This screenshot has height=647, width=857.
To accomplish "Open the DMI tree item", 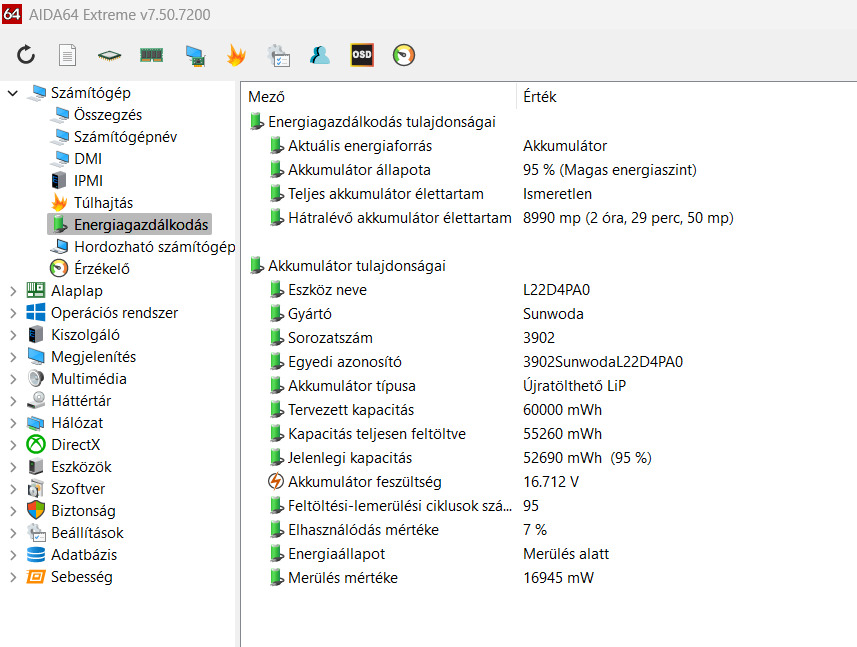I will click(88, 158).
